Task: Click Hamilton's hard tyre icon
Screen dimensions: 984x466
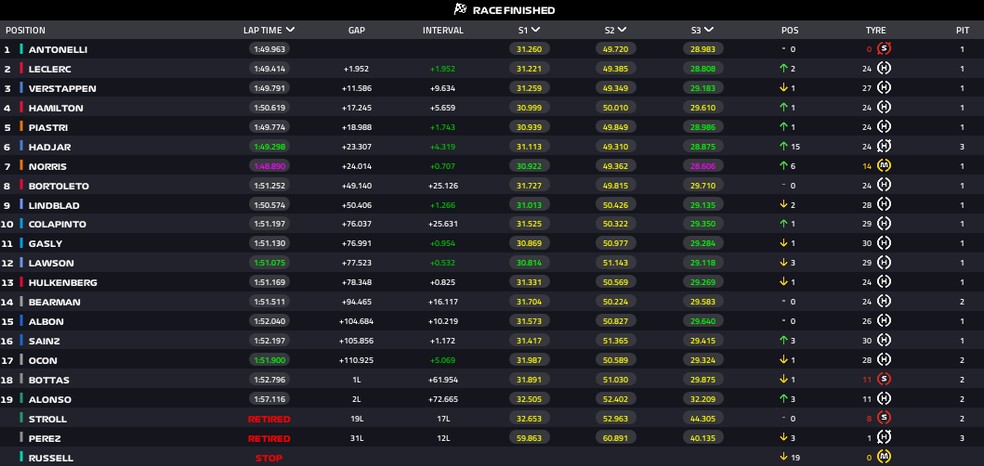Action: pyautogui.click(x=884, y=107)
